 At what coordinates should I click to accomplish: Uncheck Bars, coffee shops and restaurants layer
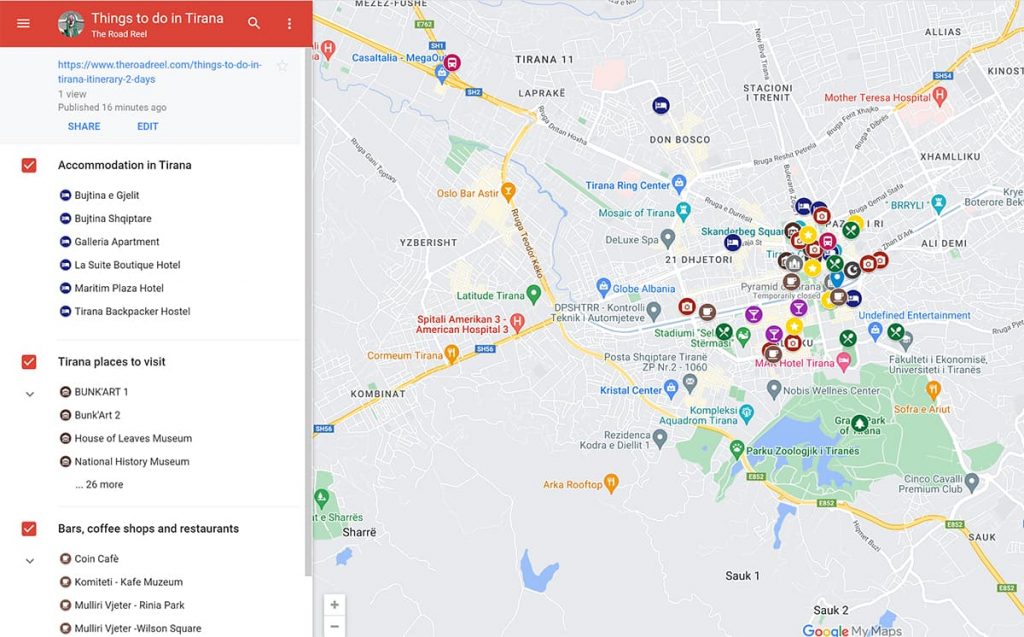[29, 529]
